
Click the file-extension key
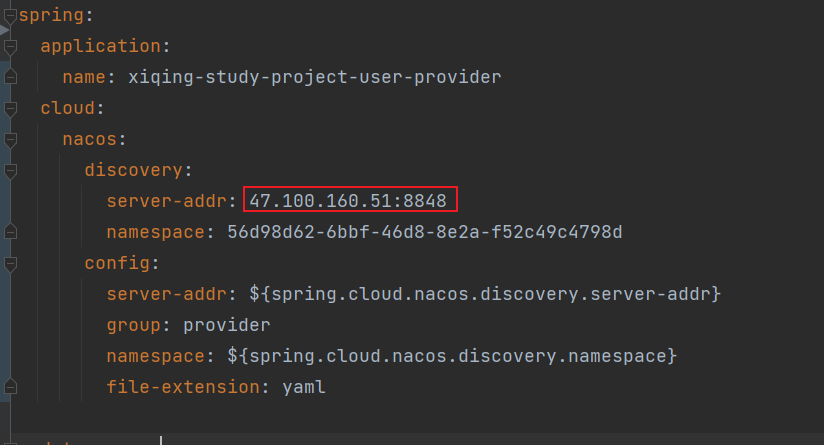[x=183, y=387]
